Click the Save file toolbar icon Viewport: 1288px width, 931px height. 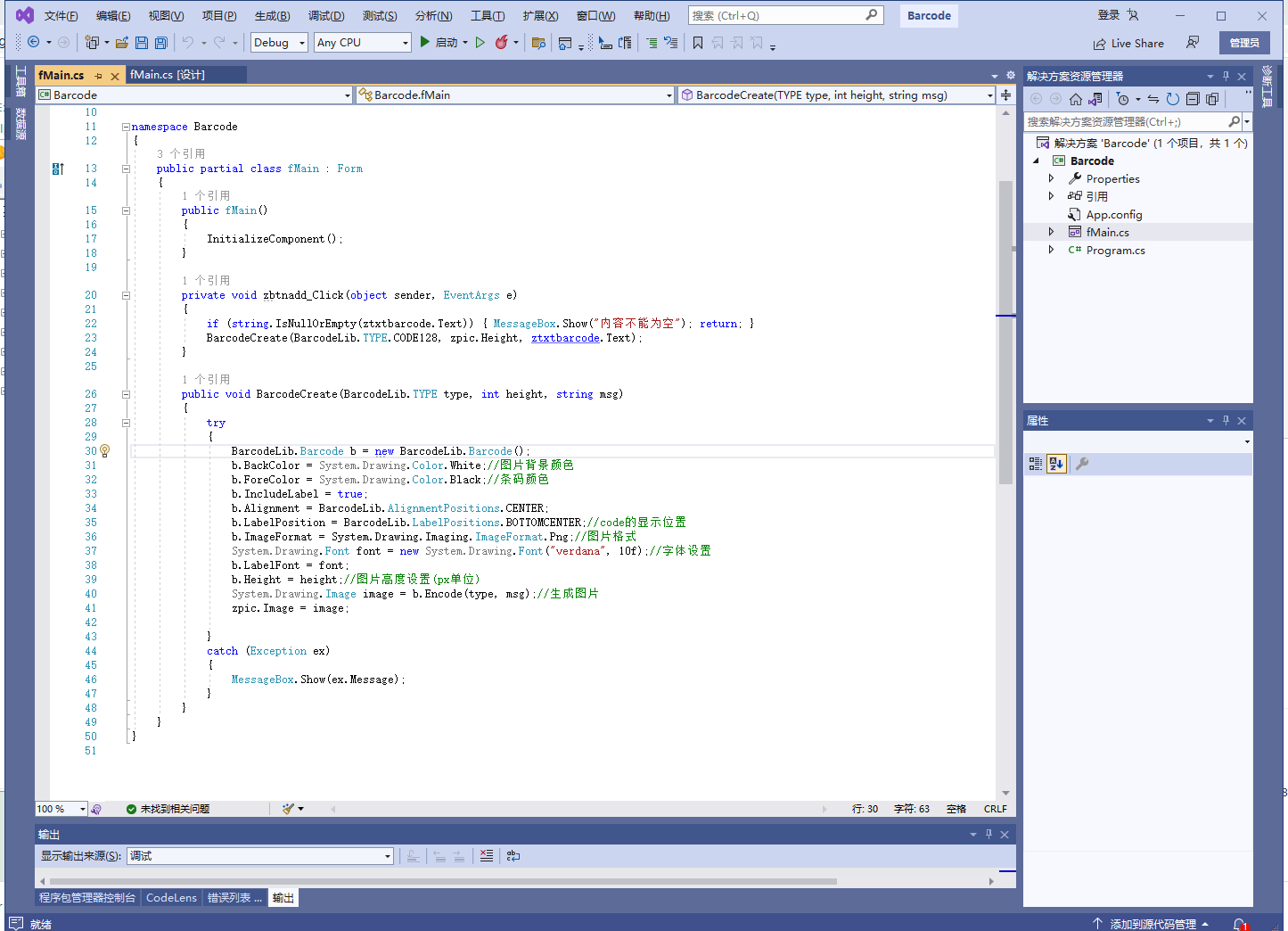coord(142,42)
